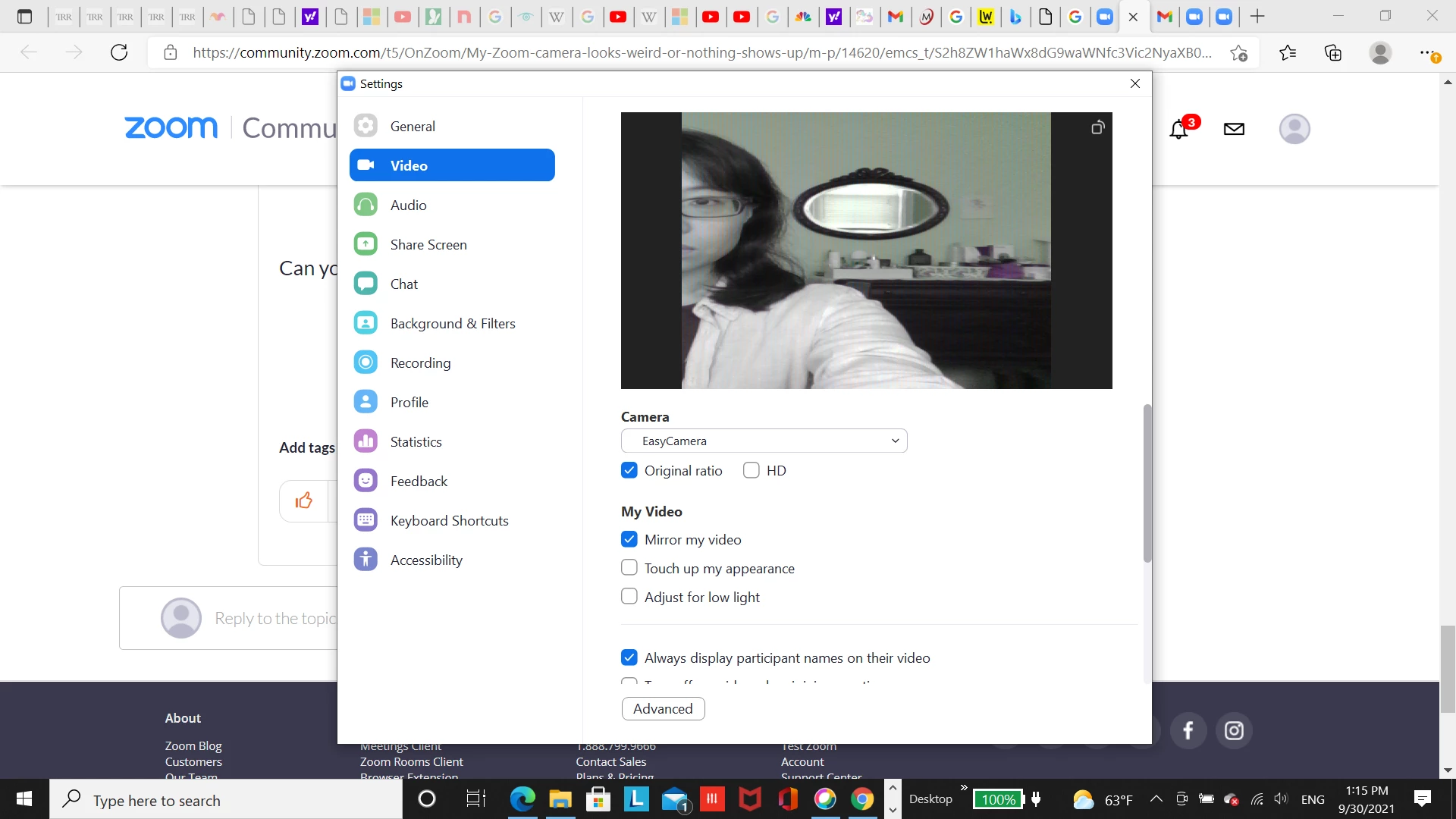Expand the system tray hidden icons chevron
The image size is (1456, 819).
point(1156,799)
